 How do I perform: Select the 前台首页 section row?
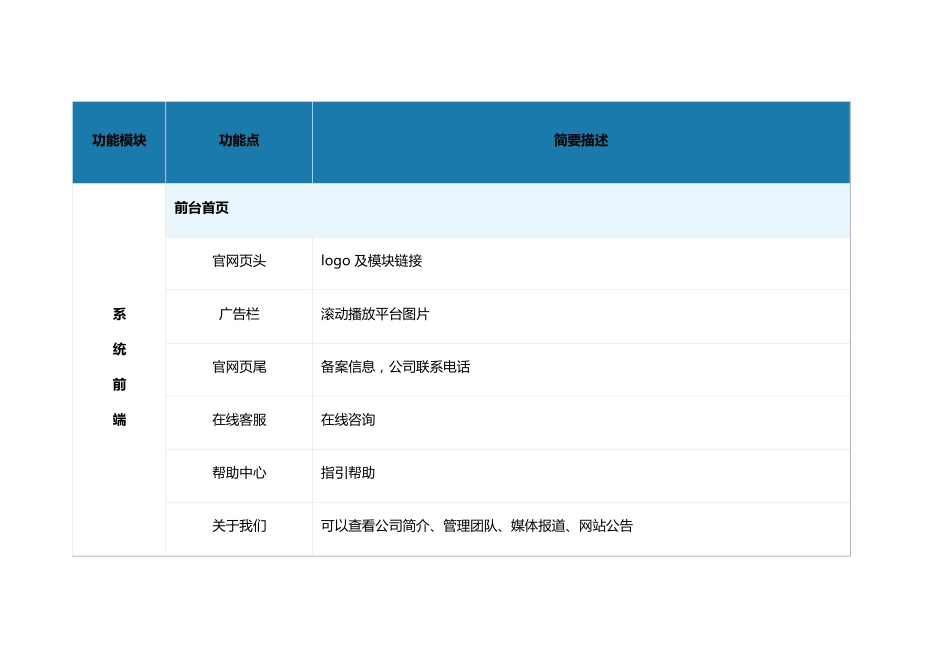(x=508, y=210)
